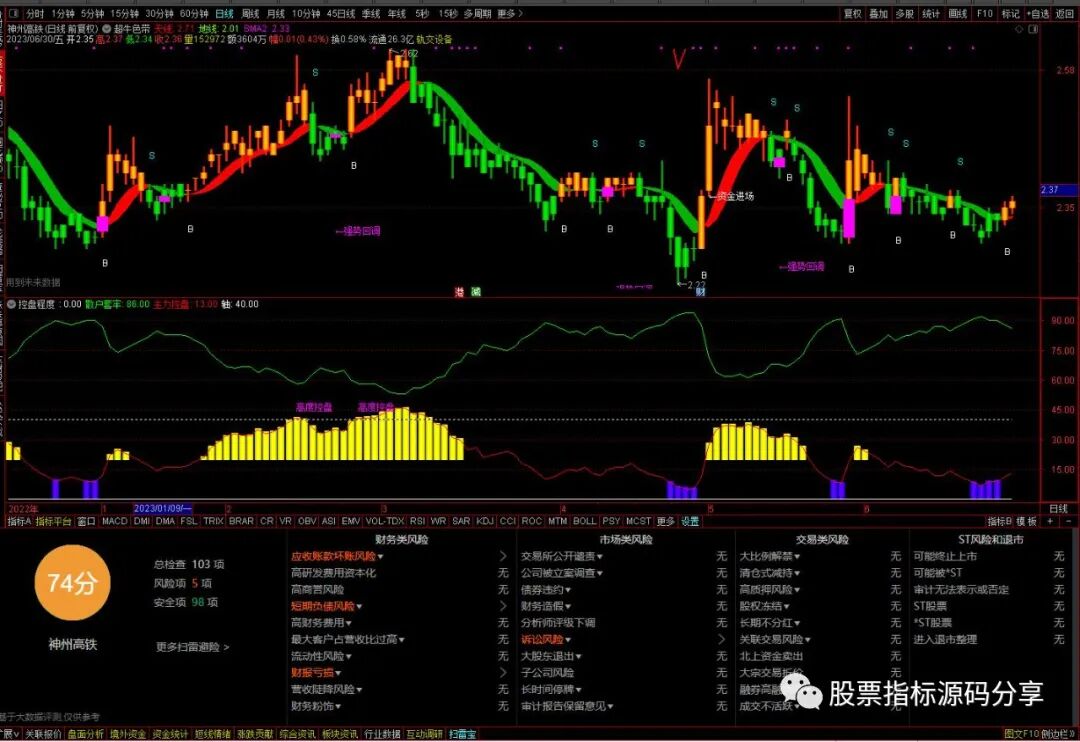This screenshot has height=742, width=1080.
Task: Open the 综合资讯 bottom tab
Action: point(298,734)
